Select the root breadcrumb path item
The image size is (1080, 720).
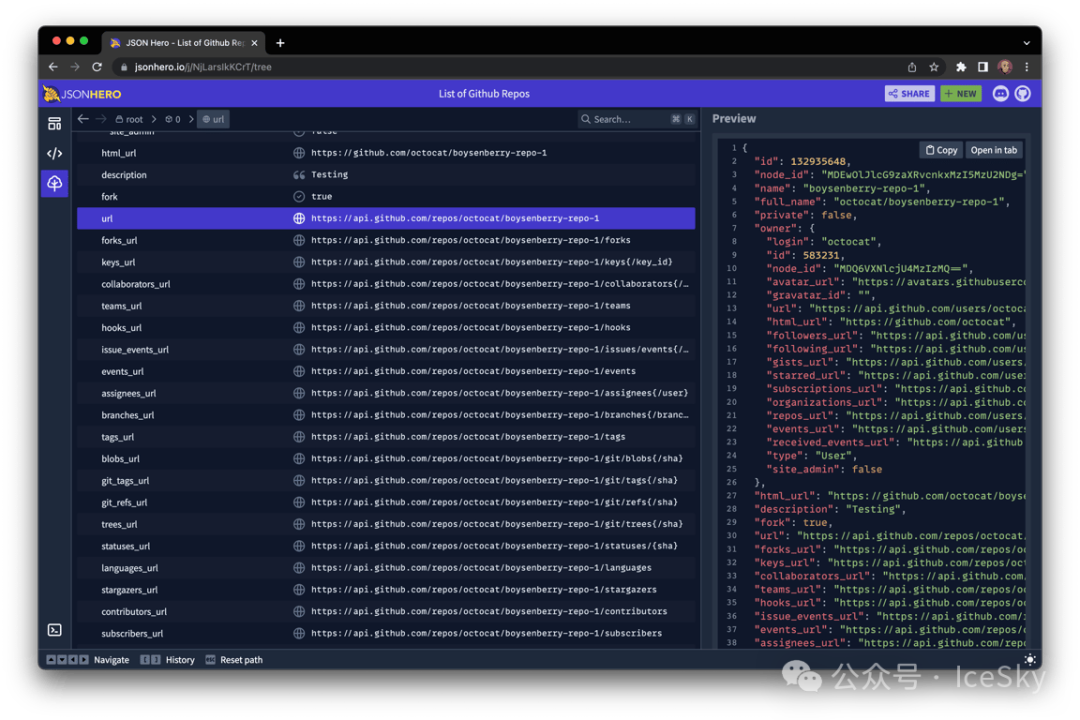[x=129, y=119]
